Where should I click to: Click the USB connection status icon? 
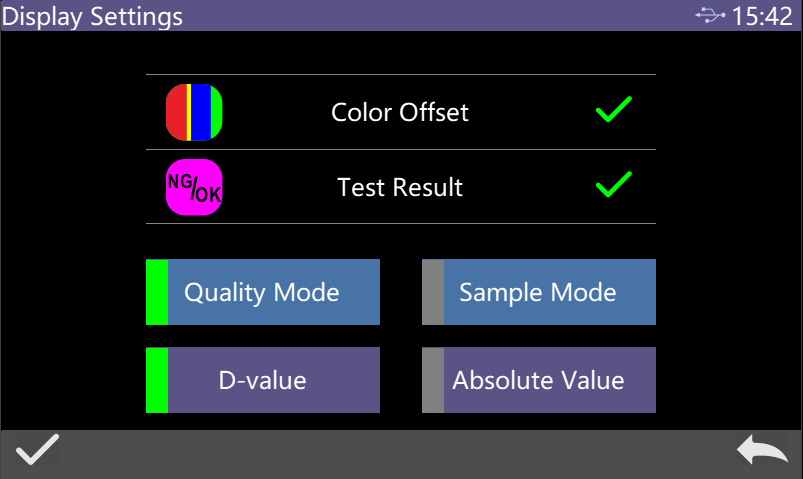(710, 16)
